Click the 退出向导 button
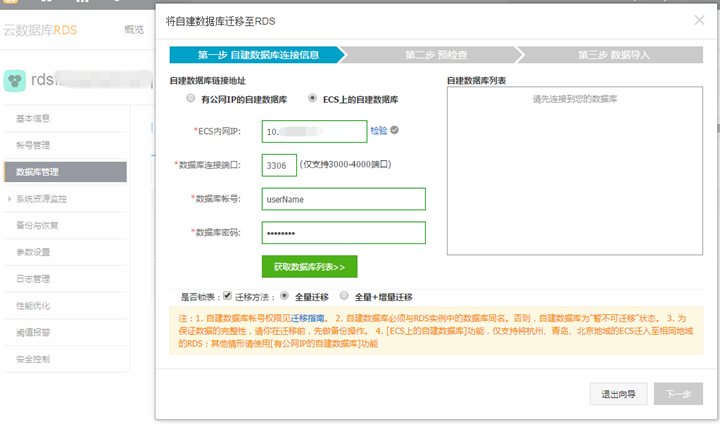Screen dimensions: 720x424 (619, 394)
